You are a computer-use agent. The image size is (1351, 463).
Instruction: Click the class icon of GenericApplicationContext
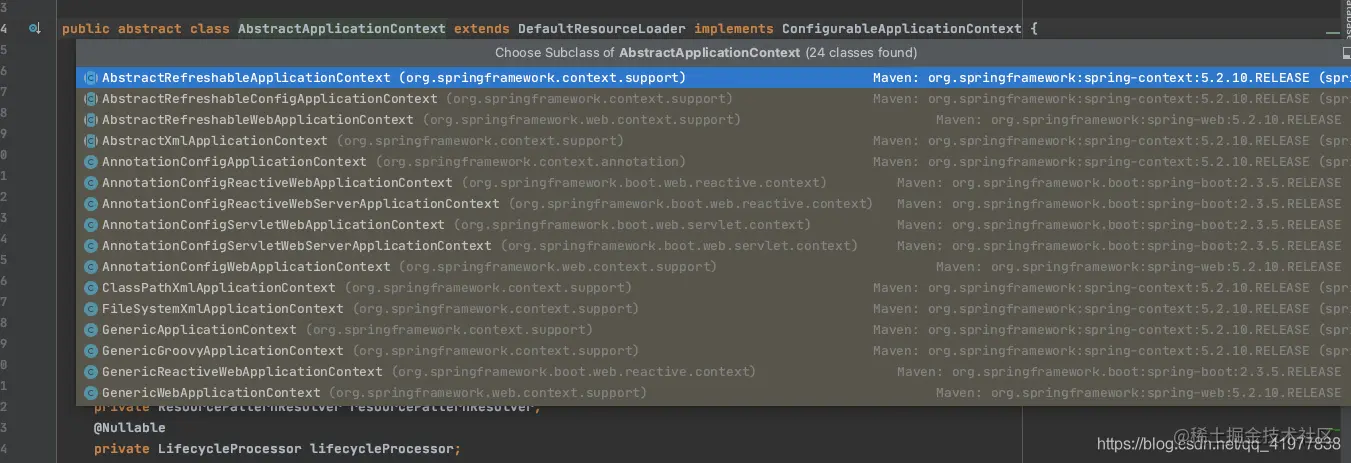(x=91, y=329)
